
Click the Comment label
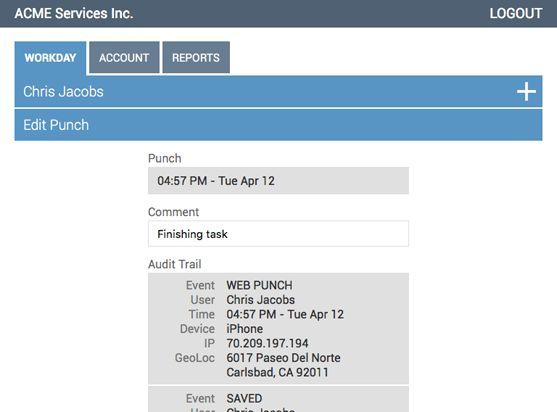click(173, 212)
